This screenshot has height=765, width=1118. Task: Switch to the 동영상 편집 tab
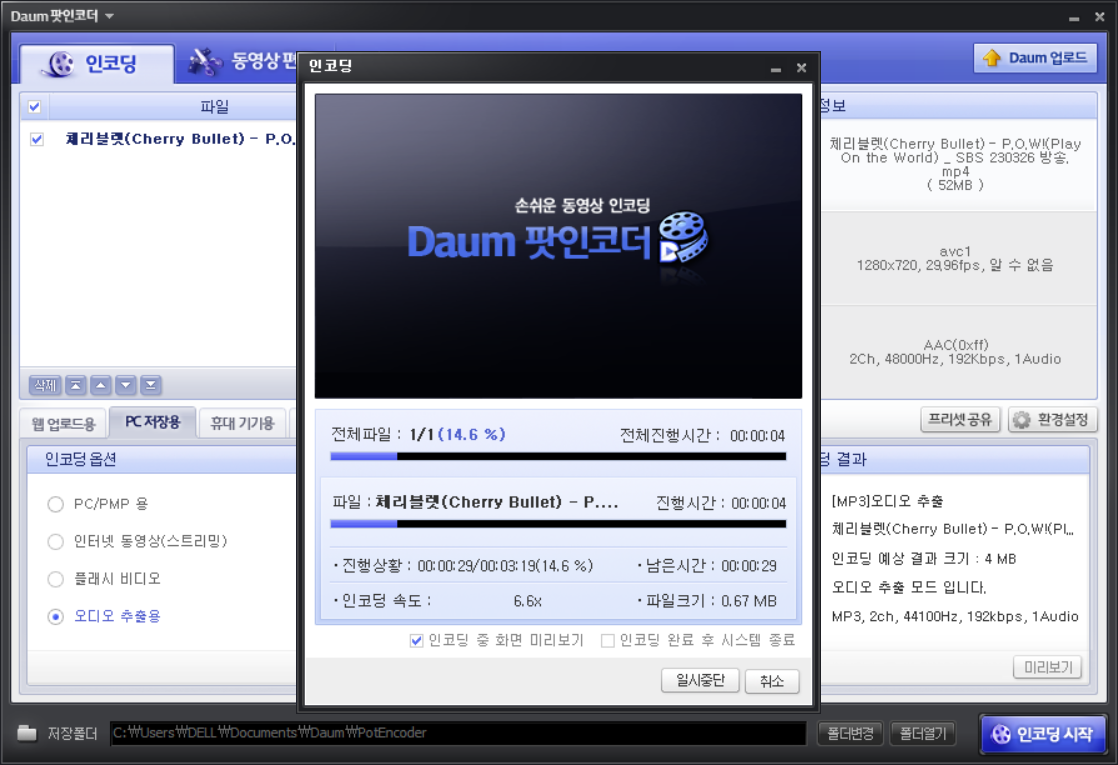(242, 61)
